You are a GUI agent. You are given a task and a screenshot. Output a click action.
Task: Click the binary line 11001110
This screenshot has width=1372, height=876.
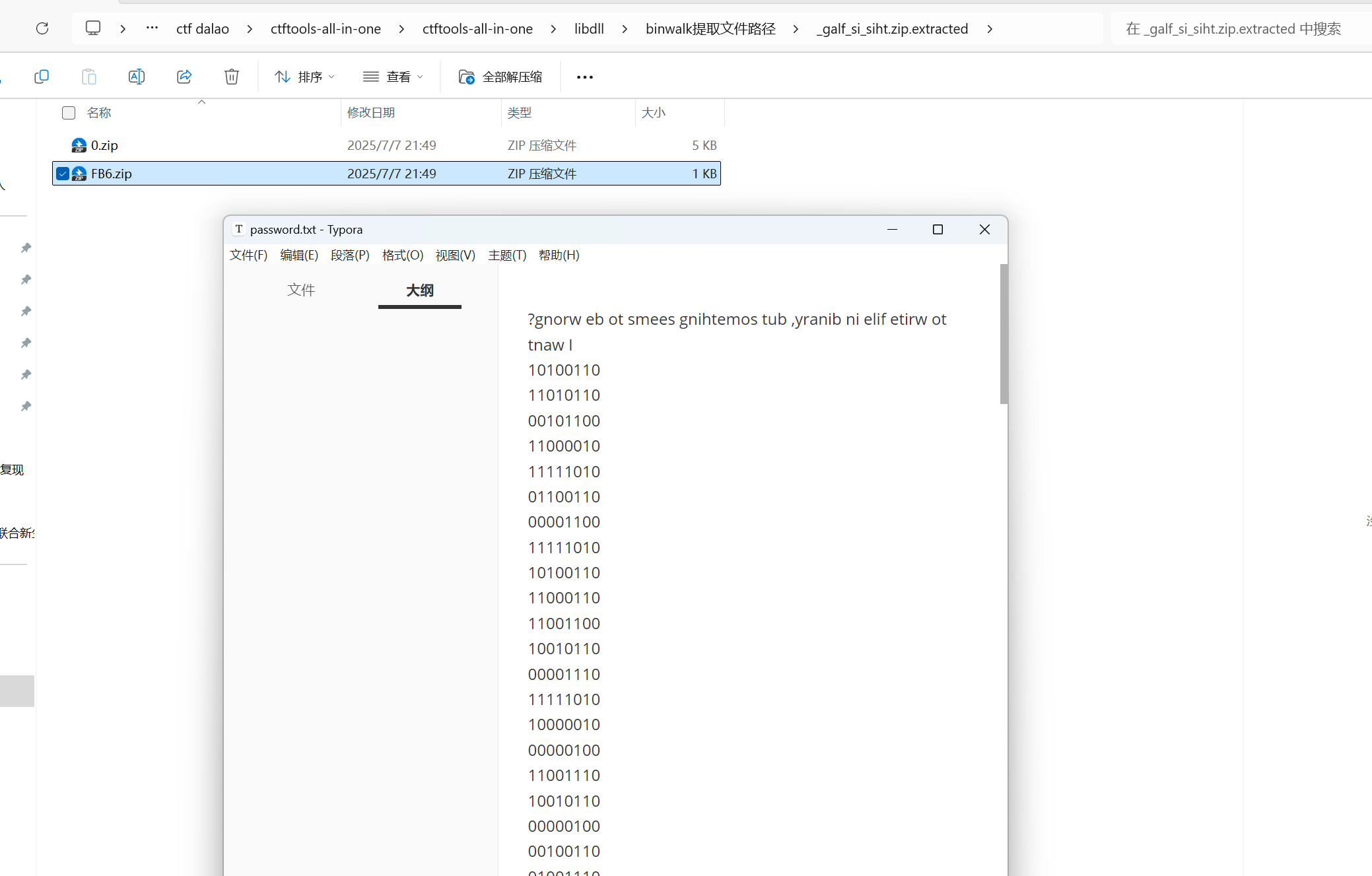tap(564, 775)
